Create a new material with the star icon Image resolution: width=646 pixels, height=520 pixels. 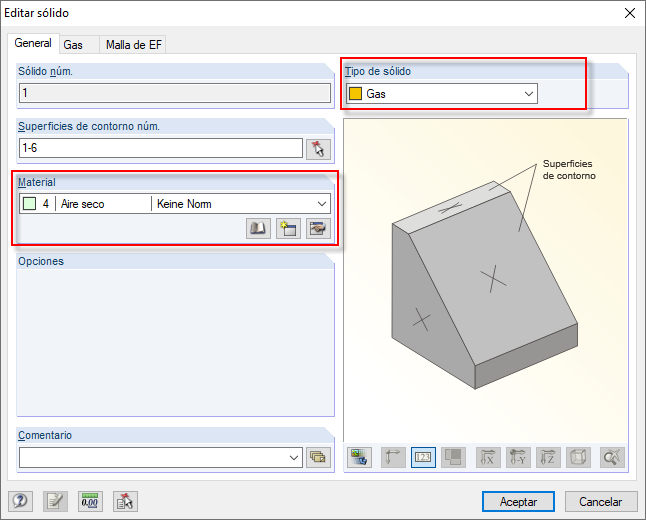288,229
